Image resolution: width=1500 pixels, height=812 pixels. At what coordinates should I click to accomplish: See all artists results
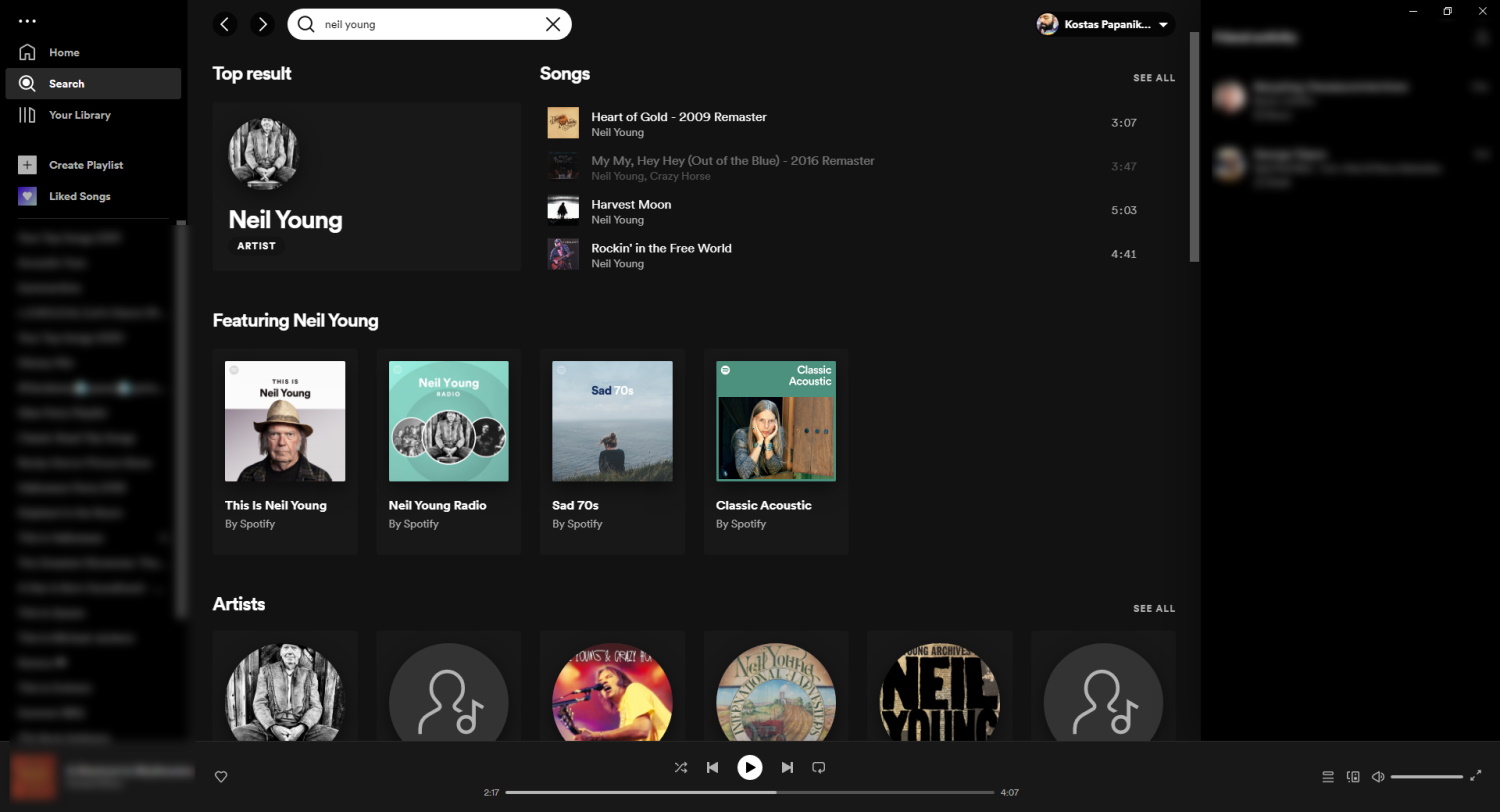click(1154, 608)
